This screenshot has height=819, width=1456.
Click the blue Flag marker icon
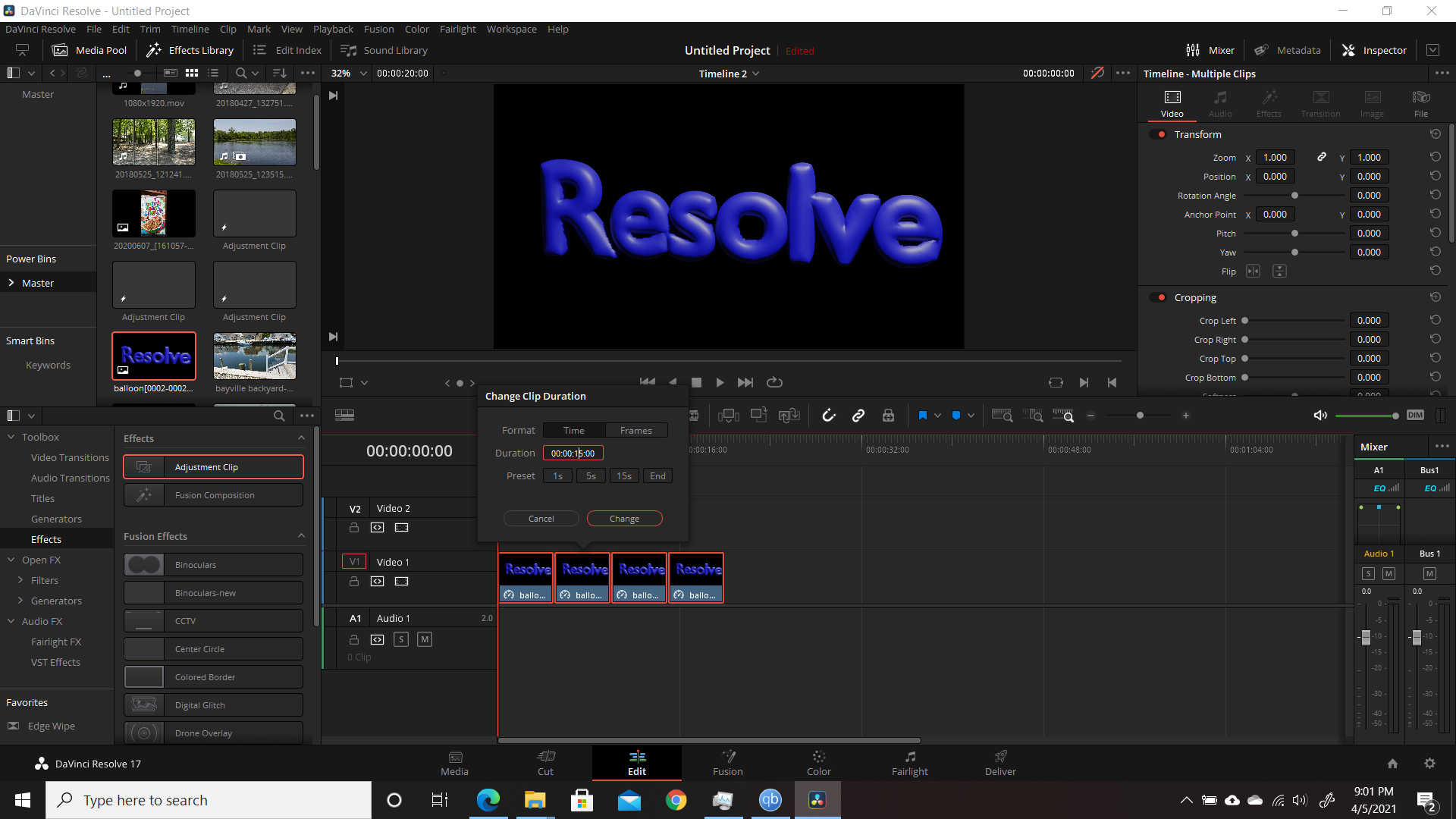923,416
